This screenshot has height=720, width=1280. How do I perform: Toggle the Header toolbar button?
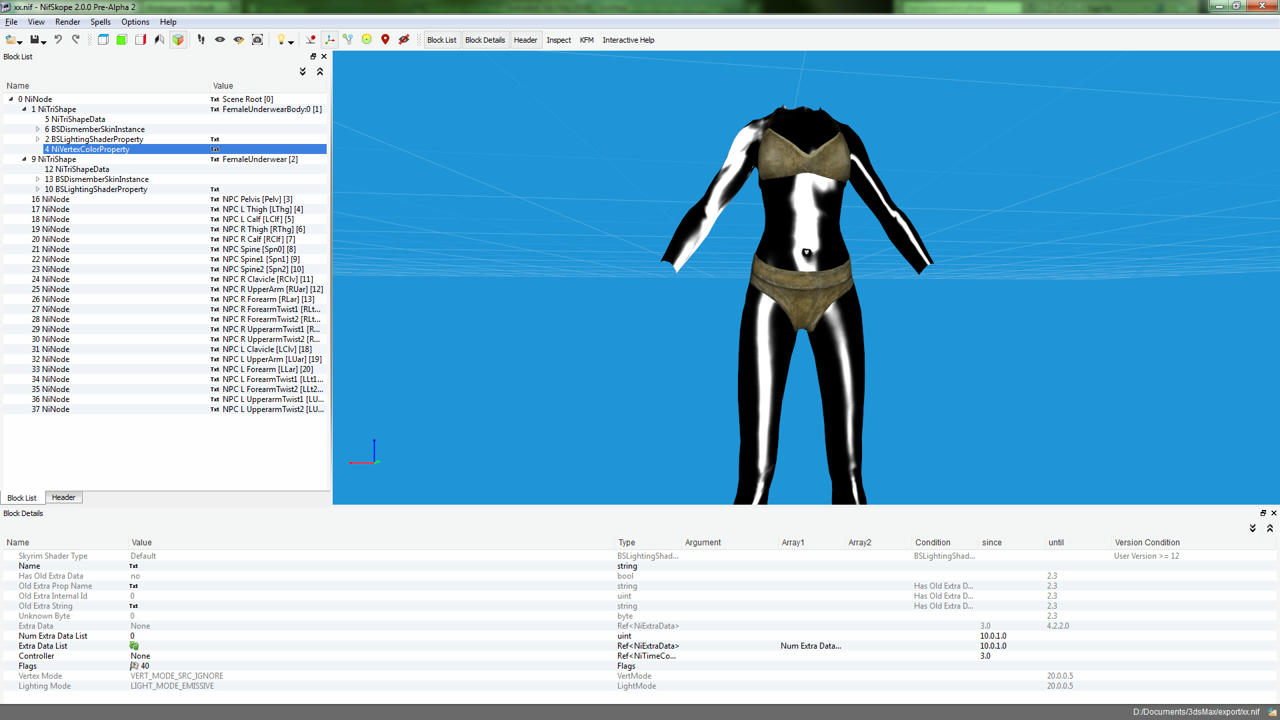[x=526, y=40]
